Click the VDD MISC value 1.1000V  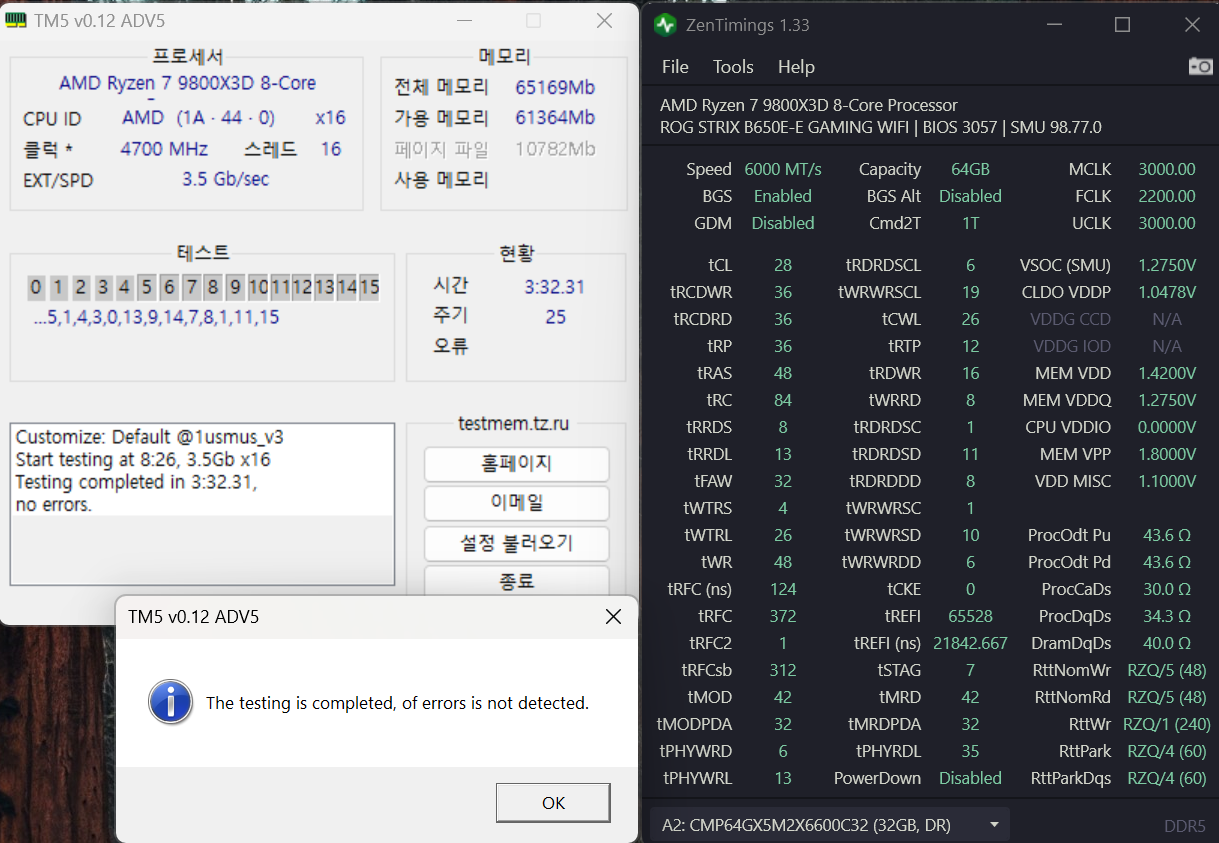[x=1167, y=481]
